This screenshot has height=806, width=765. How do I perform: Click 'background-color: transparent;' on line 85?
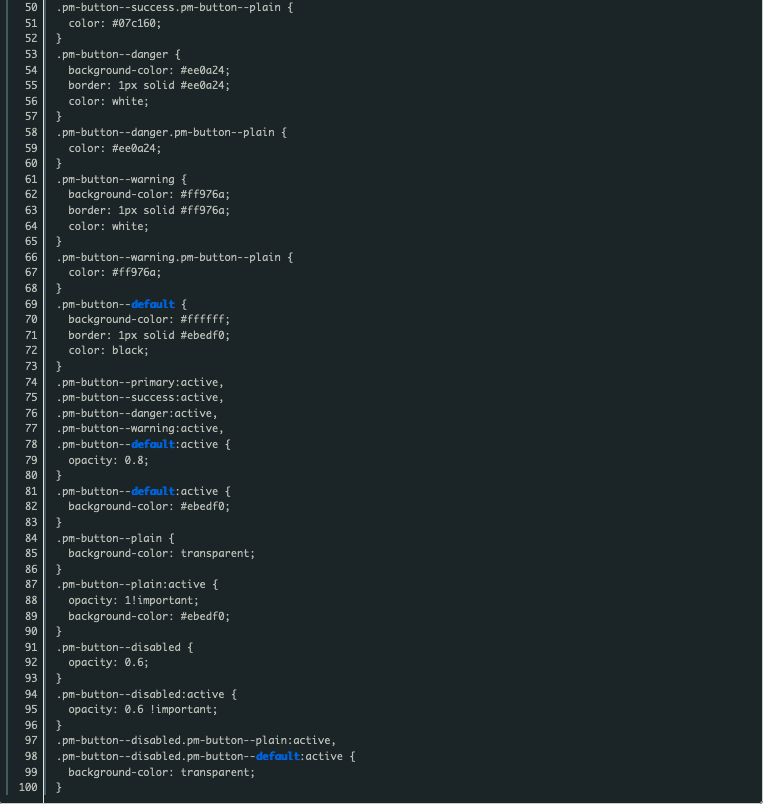161,554
